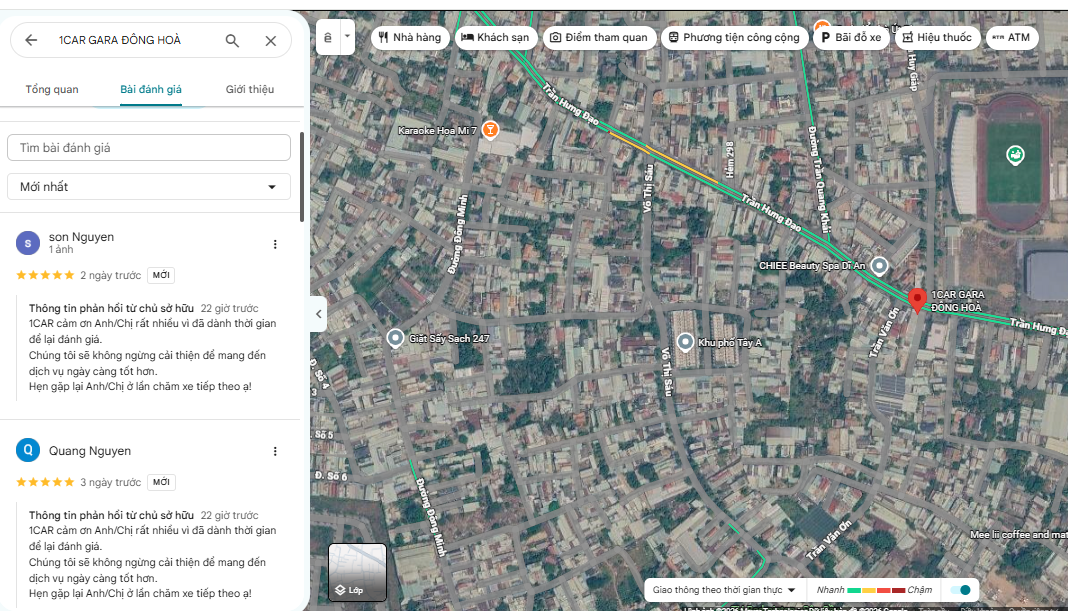This screenshot has height=611, width=1068.
Task: Go back with the arrow in search box
Action: click(x=31, y=40)
